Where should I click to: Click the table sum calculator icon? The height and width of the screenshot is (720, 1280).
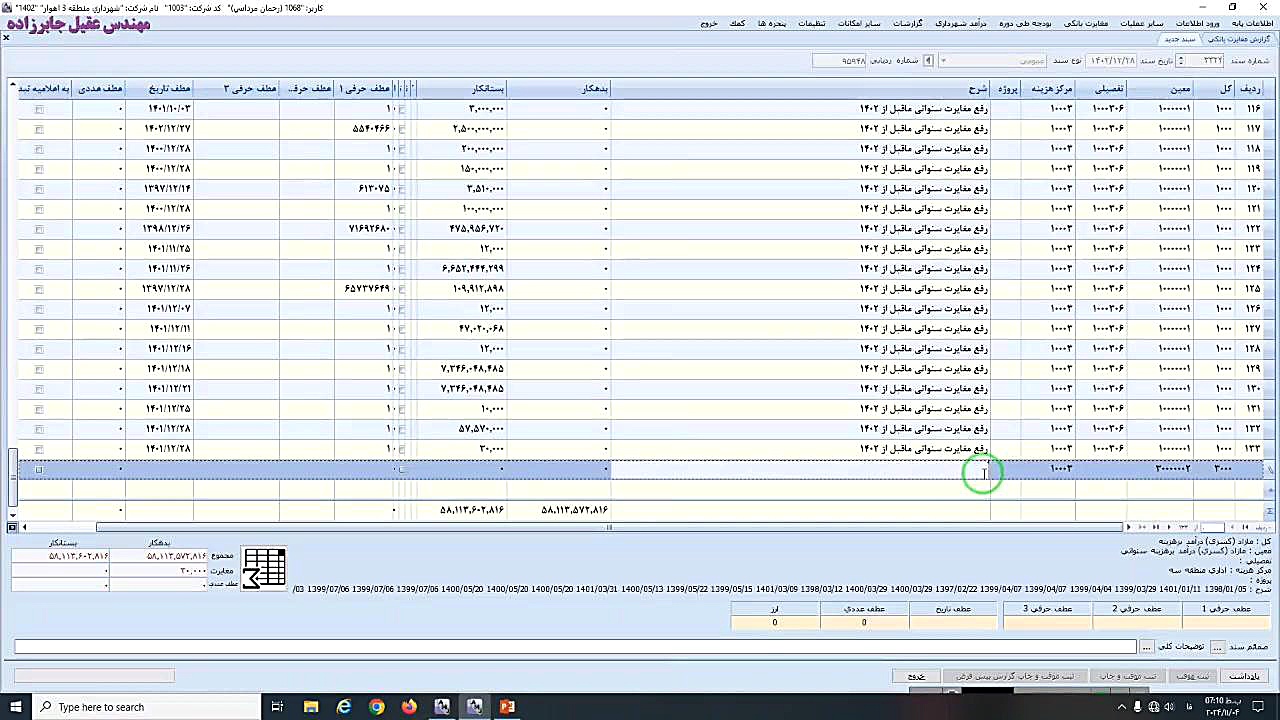(264, 568)
